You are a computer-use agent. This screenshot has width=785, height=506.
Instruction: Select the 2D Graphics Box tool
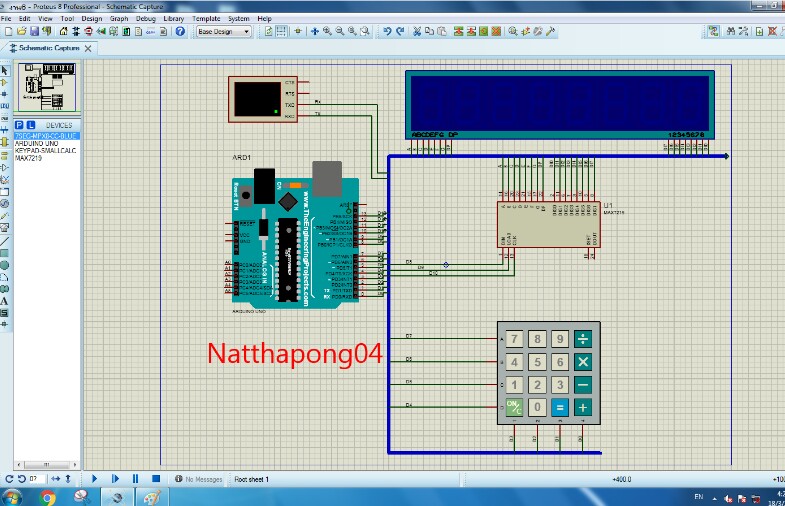coord(5,253)
